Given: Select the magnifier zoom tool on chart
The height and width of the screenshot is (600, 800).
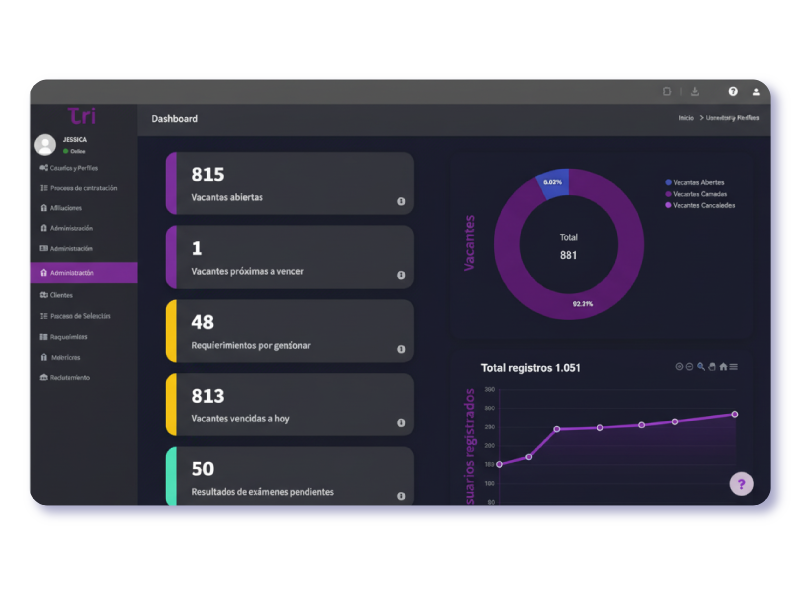Looking at the screenshot, I should point(701,367).
